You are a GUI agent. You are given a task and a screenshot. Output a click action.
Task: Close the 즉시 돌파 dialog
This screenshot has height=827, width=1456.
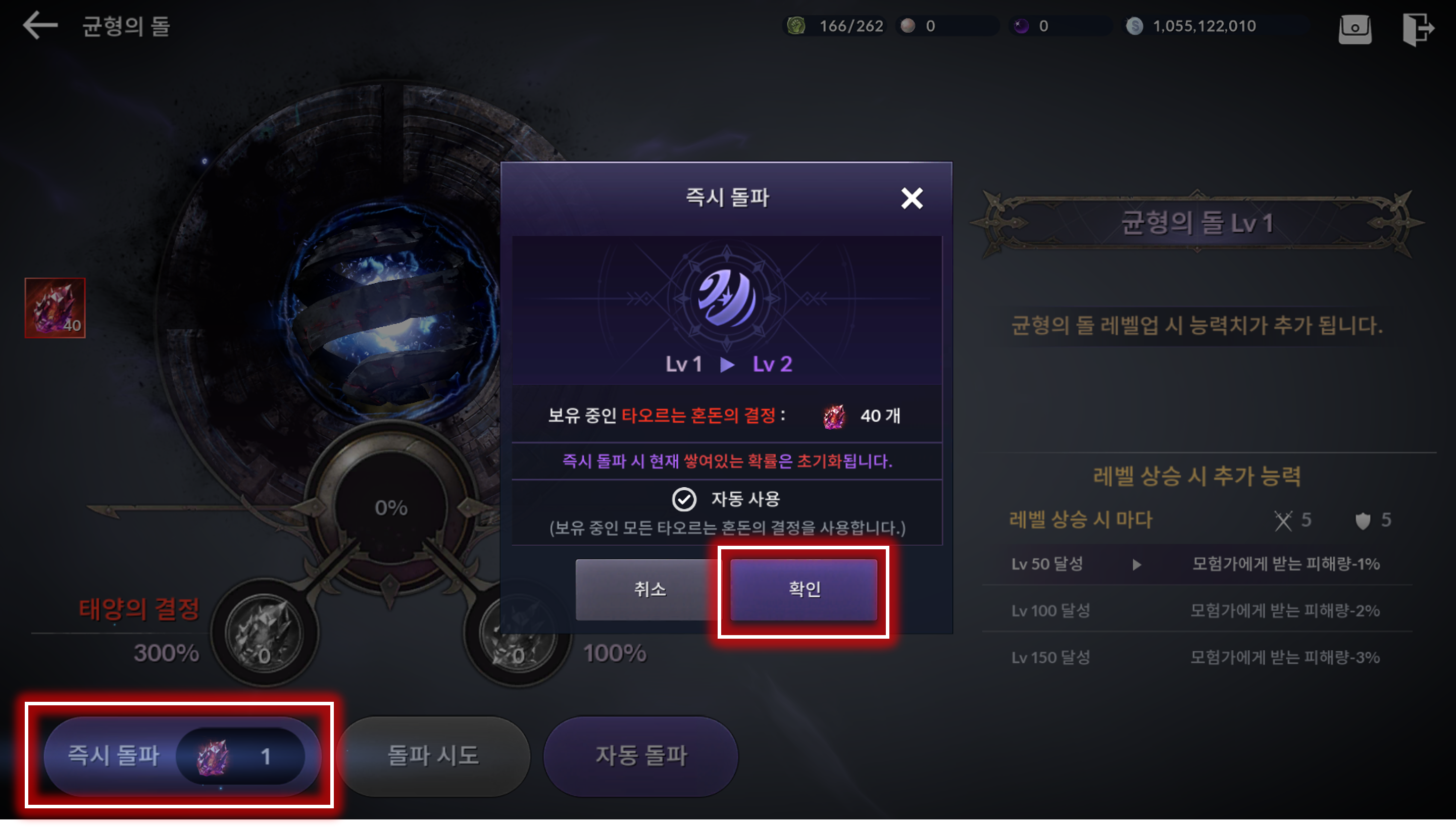911,198
